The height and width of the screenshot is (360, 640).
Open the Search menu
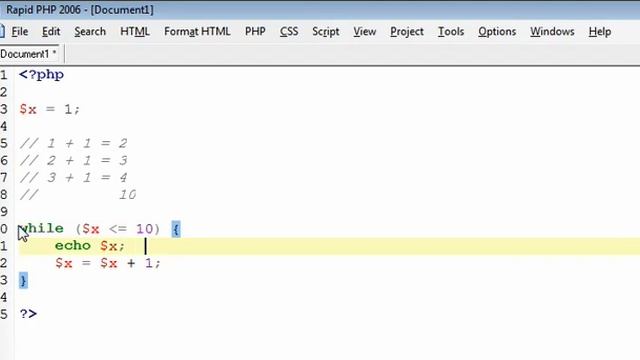click(90, 32)
